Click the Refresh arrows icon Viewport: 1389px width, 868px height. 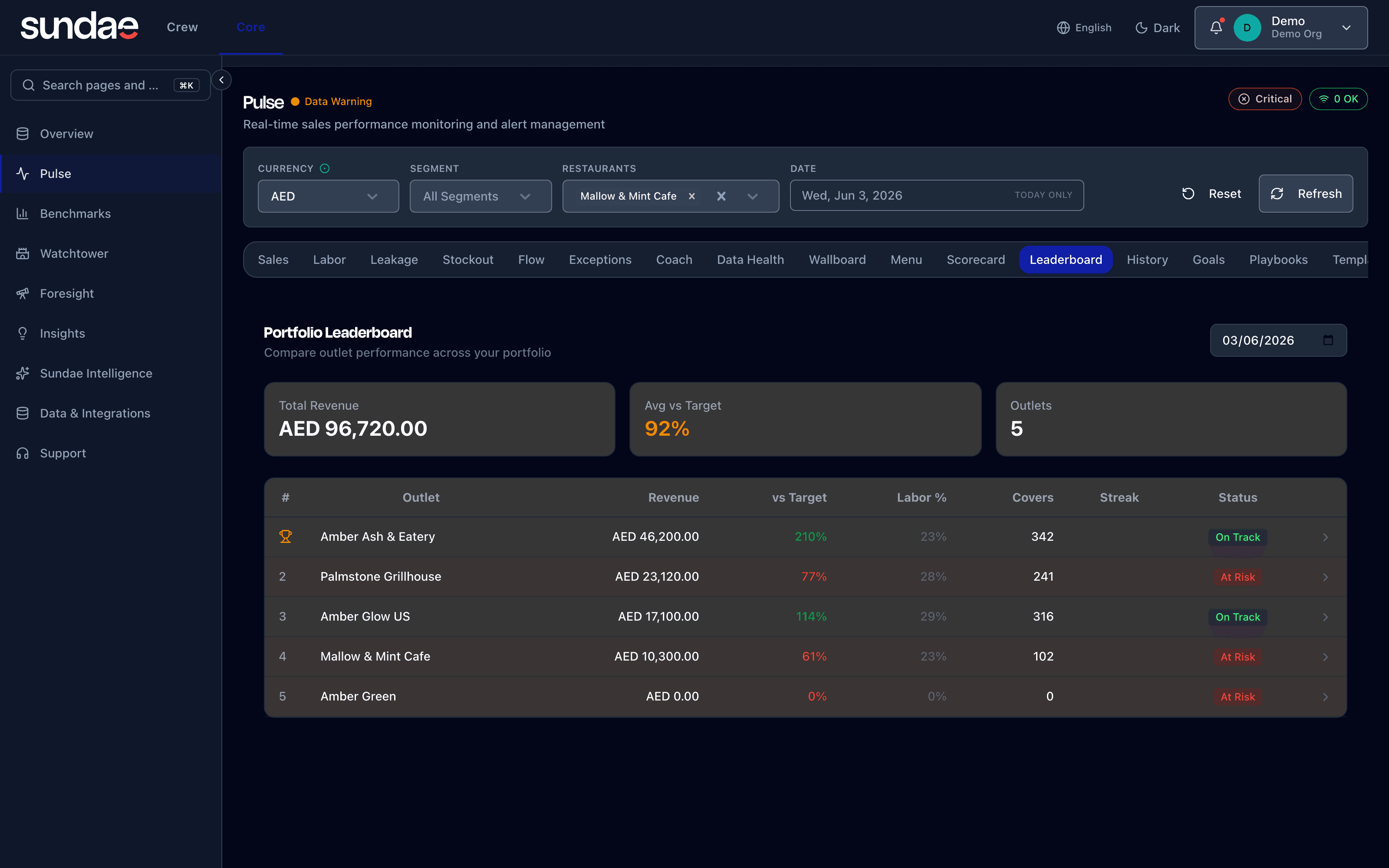coord(1277,194)
